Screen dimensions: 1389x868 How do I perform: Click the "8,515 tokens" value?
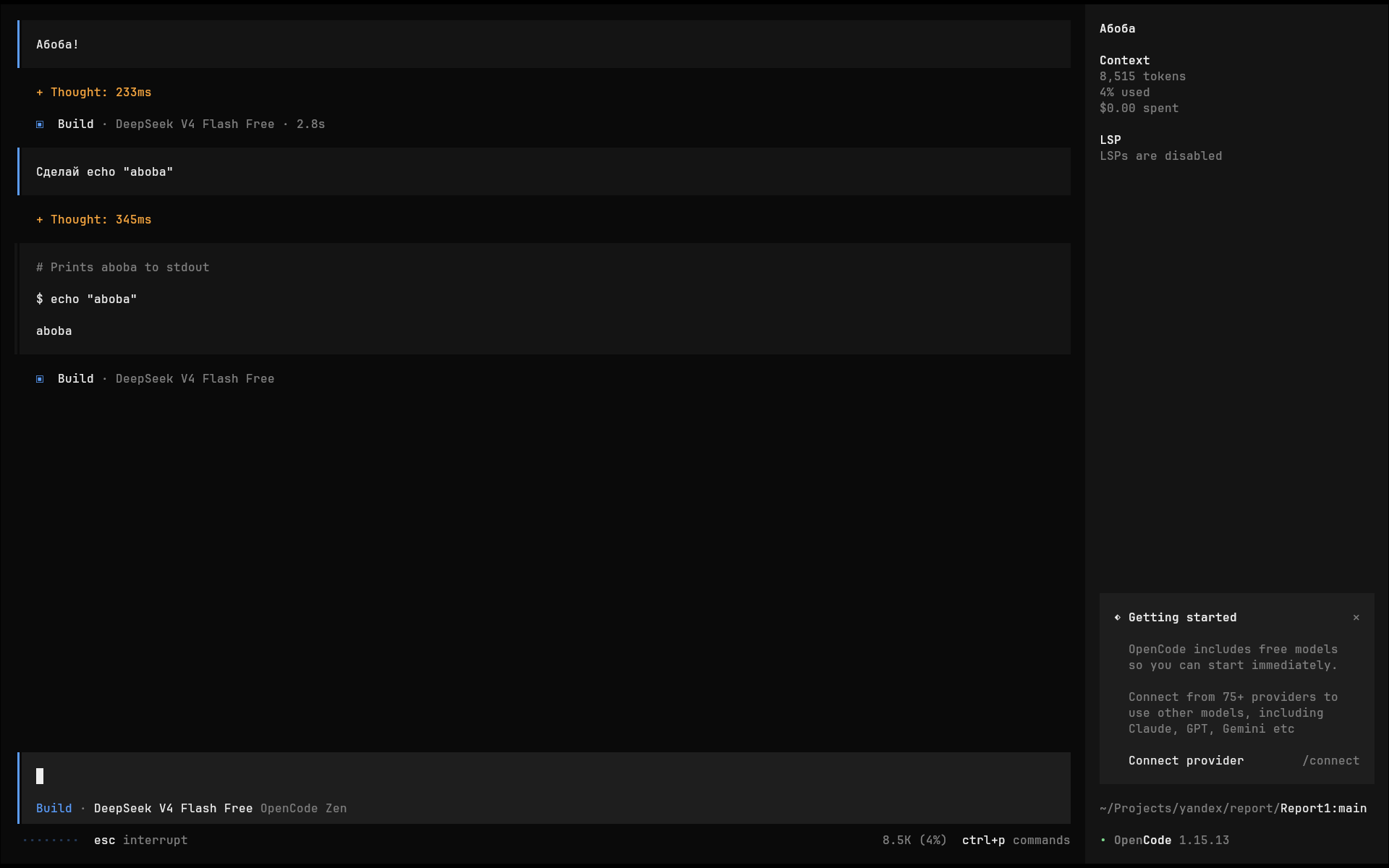(x=1143, y=77)
